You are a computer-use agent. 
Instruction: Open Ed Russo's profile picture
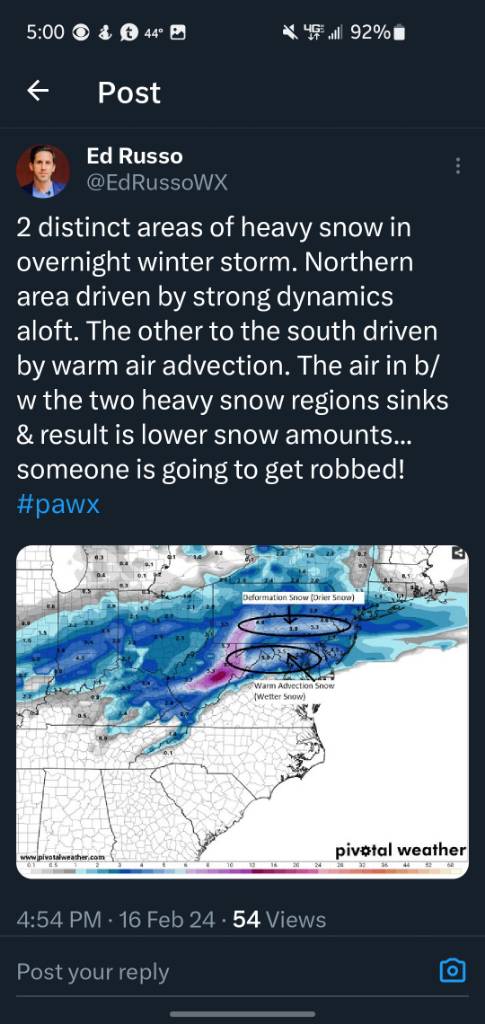click(x=42, y=171)
